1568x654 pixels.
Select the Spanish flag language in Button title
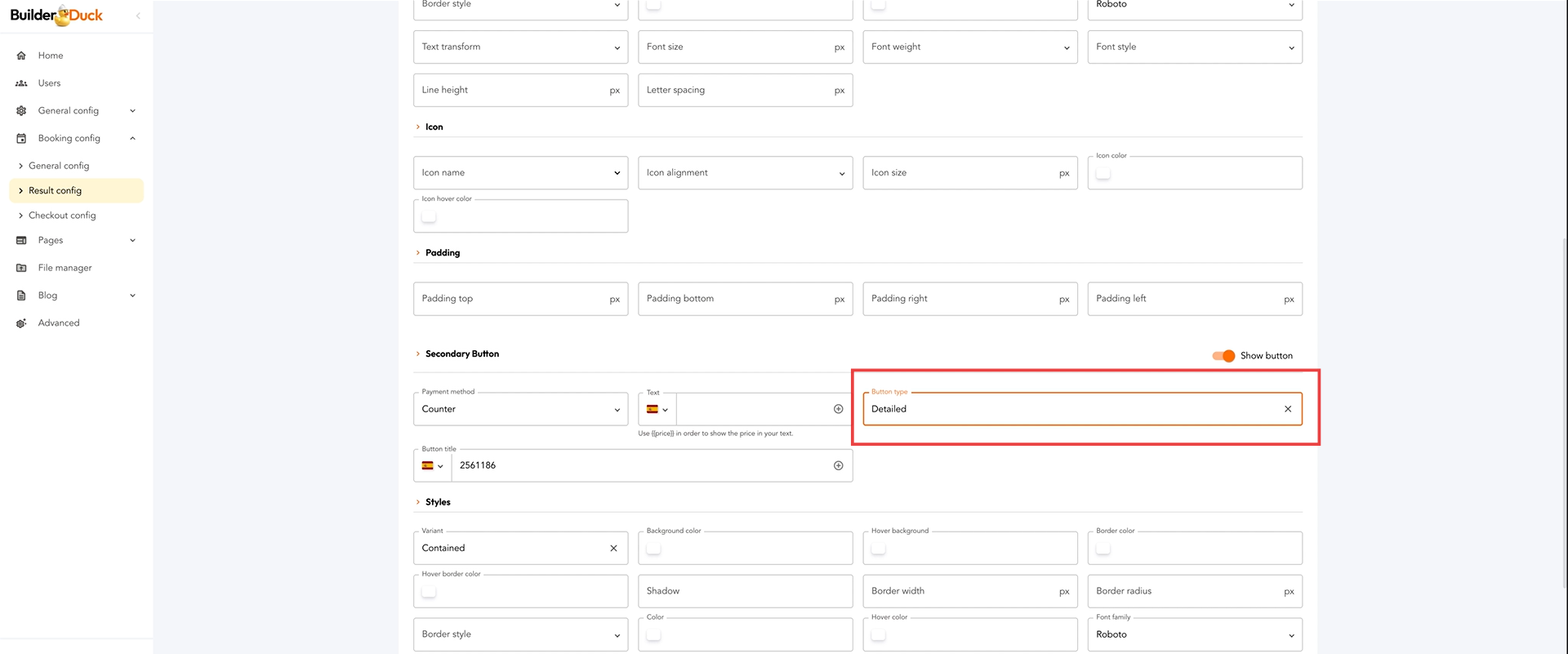pyautogui.click(x=432, y=465)
